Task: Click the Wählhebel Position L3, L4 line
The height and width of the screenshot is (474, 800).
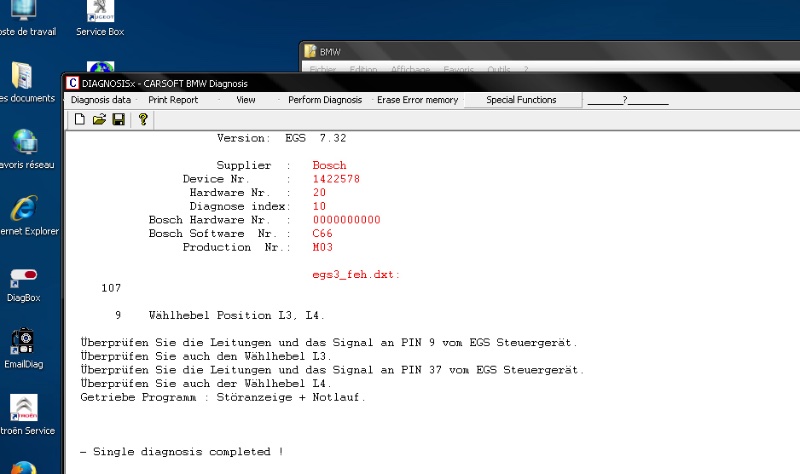Action: pyautogui.click(x=236, y=315)
